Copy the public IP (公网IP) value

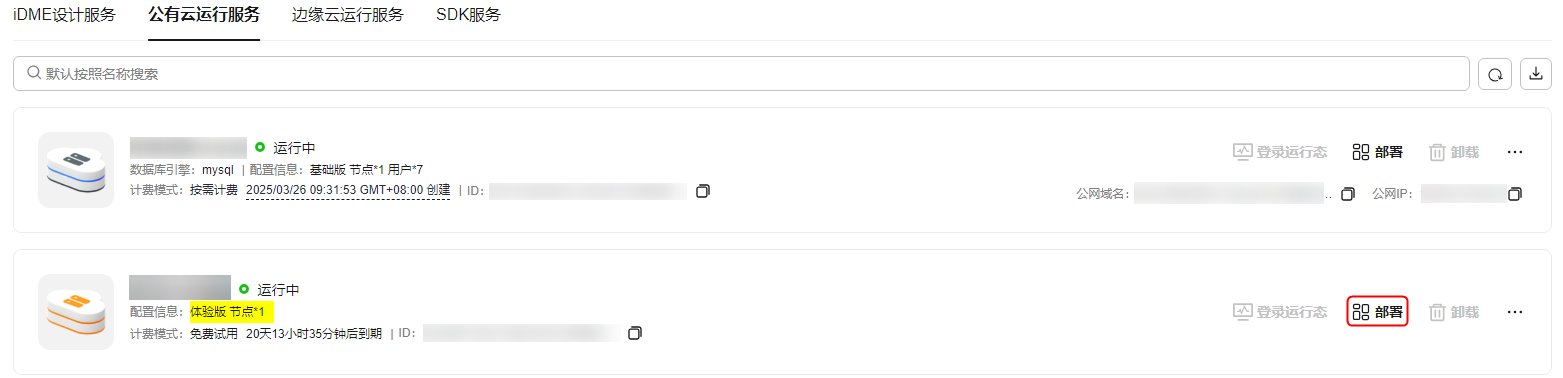pyautogui.click(x=1514, y=193)
